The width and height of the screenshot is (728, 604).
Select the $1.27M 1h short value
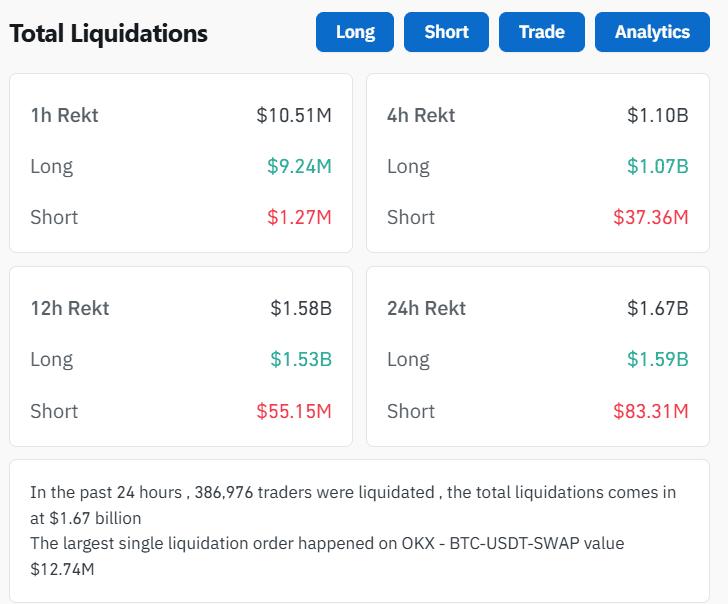tap(299, 217)
